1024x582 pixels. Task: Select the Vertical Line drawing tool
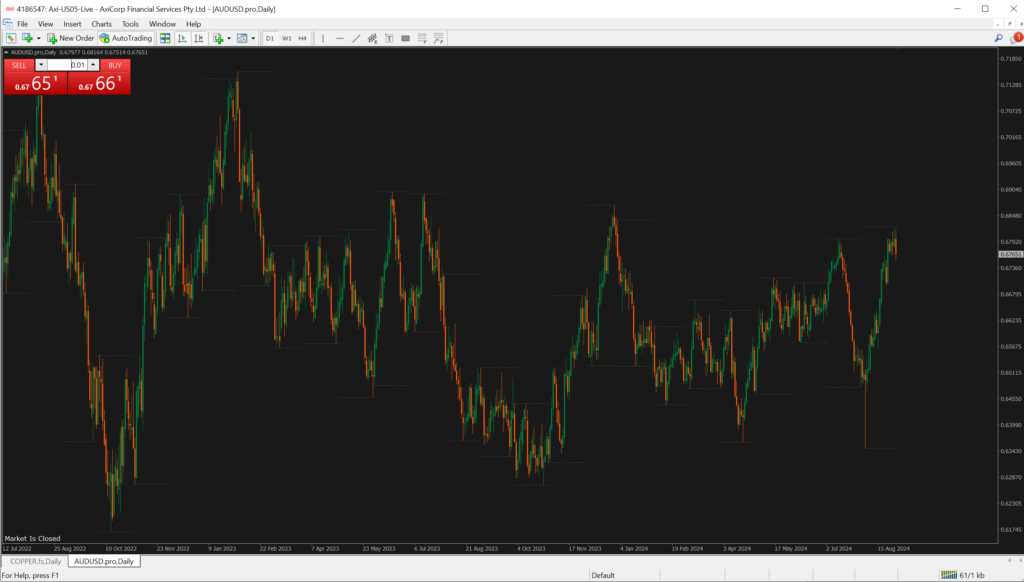coord(323,39)
